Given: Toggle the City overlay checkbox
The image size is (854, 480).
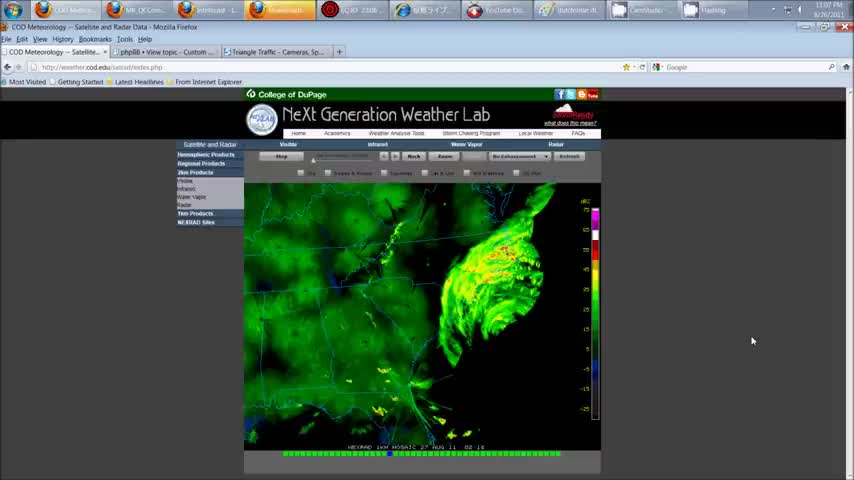Looking at the screenshot, I should point(301,173).
